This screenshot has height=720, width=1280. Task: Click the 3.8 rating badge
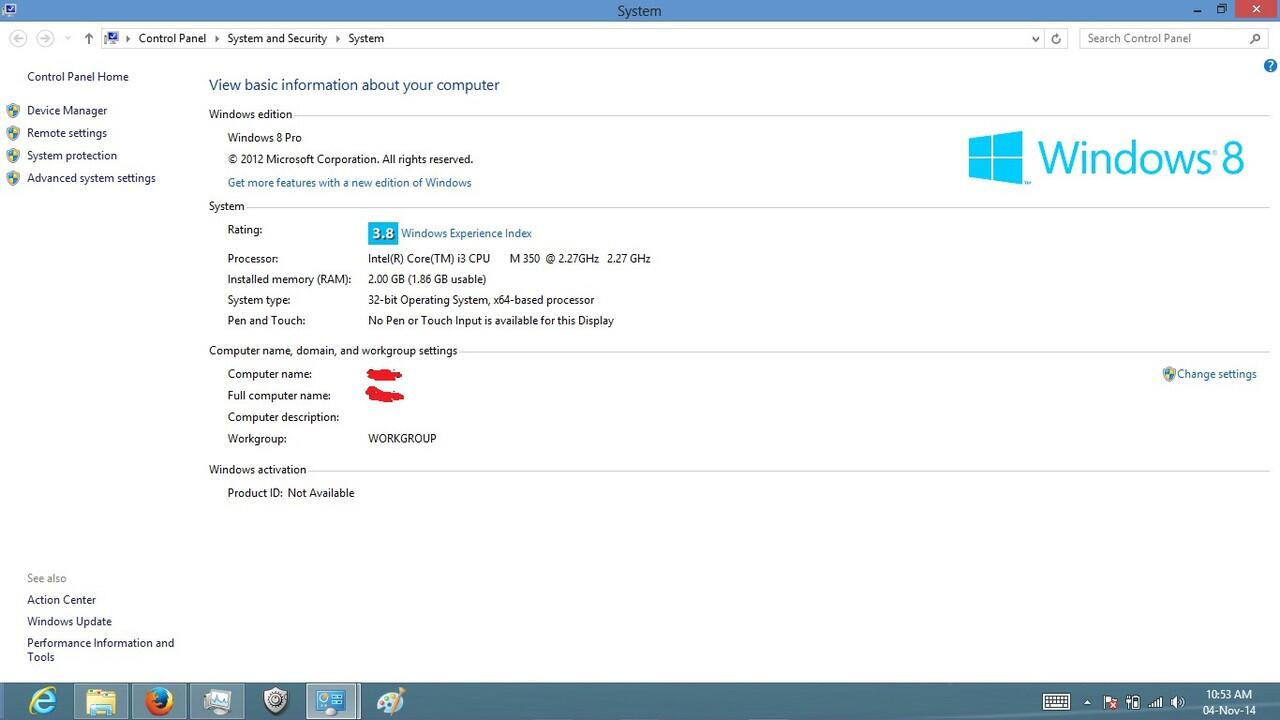click(383, 233)
